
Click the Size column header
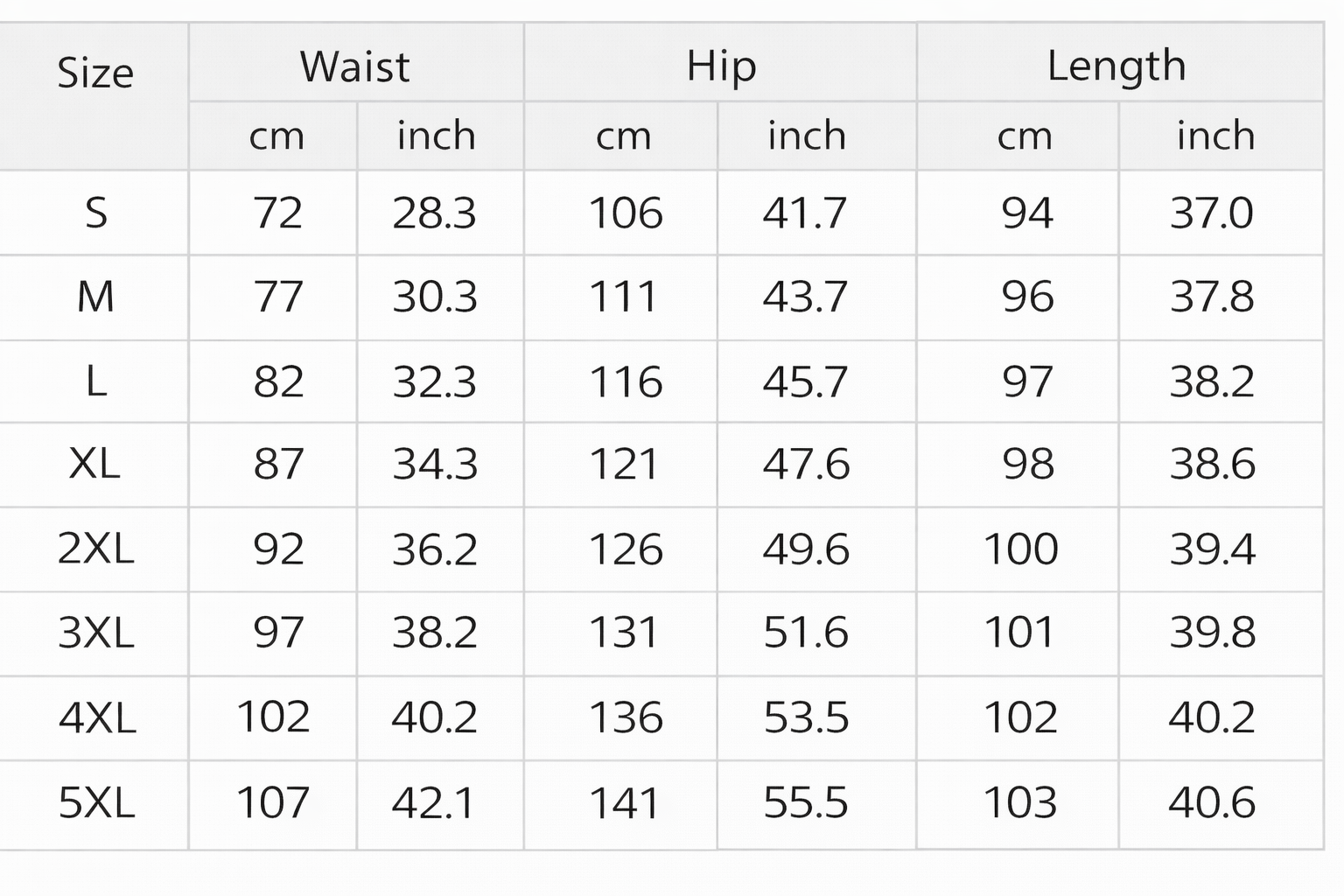click(94, 73)
